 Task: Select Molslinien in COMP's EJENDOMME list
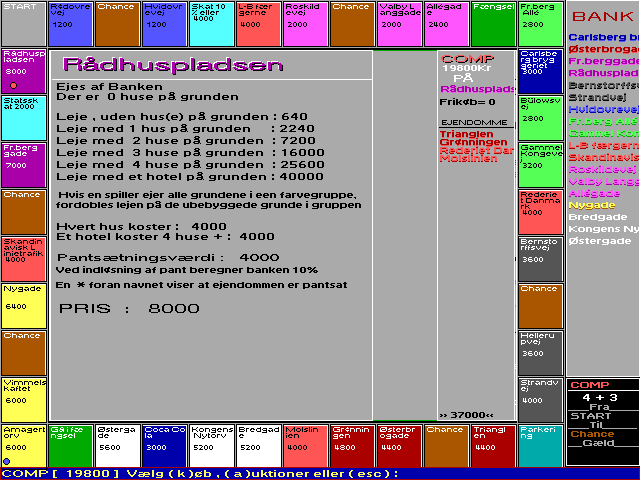(x=469, y=159)
